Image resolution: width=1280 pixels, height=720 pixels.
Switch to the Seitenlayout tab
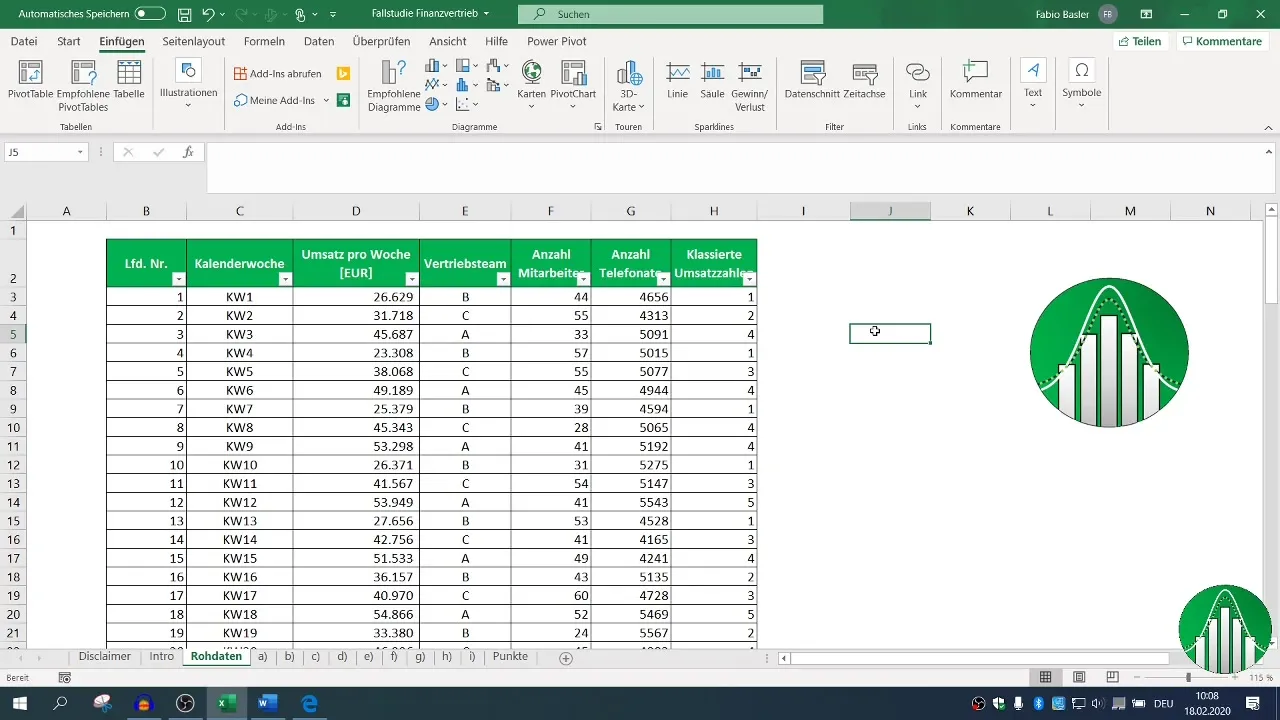coord(194,41)
